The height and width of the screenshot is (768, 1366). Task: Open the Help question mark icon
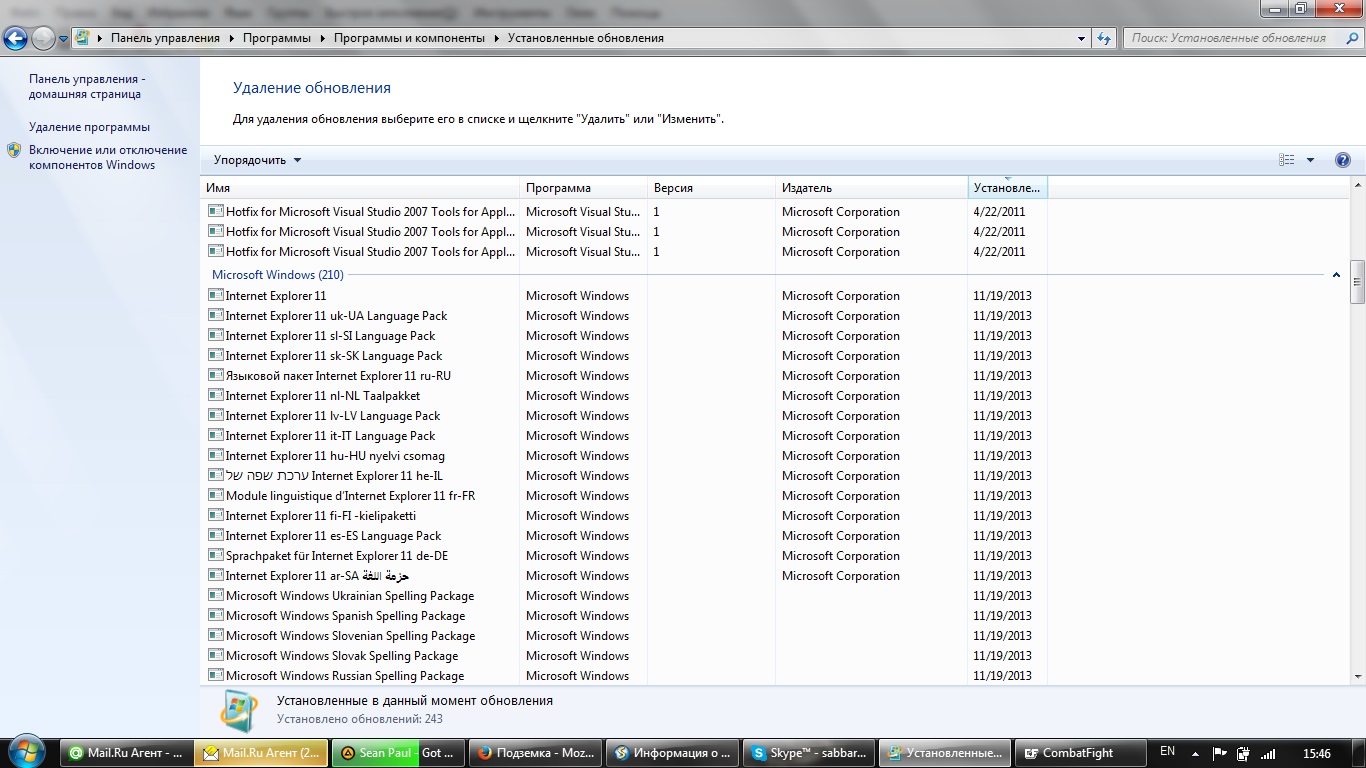[x=1343, y=160]
